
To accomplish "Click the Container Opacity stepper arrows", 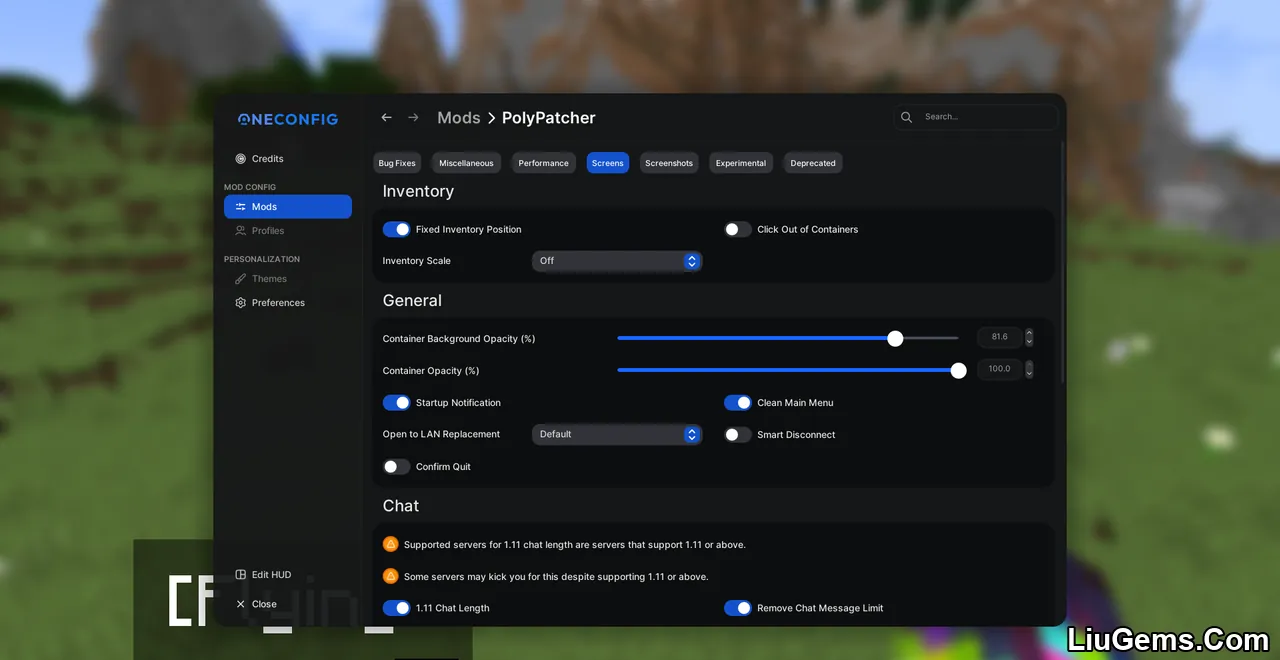I will [x=1029, y=370].
